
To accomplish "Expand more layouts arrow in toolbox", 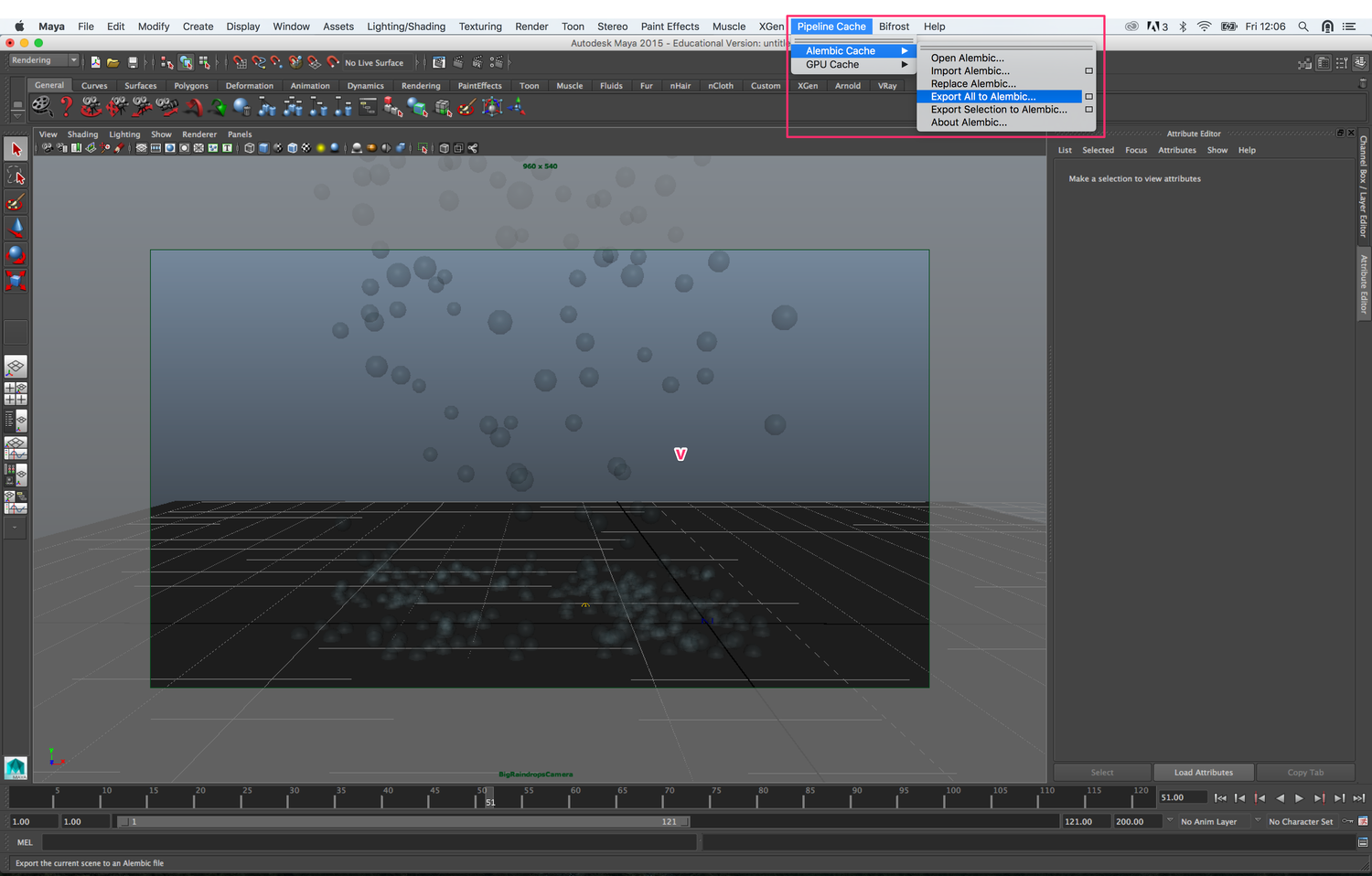I will (x=16, y=529).
